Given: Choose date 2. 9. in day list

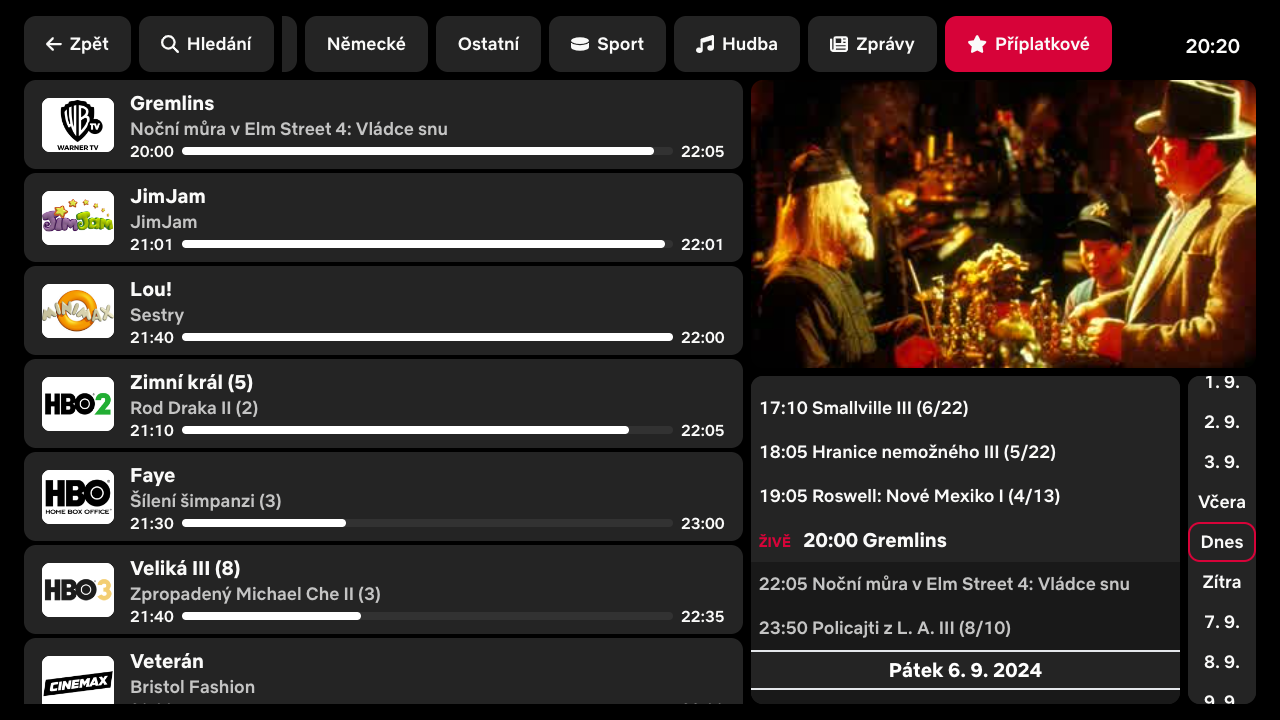Looking at the screenshot, I should [1222, 422].
